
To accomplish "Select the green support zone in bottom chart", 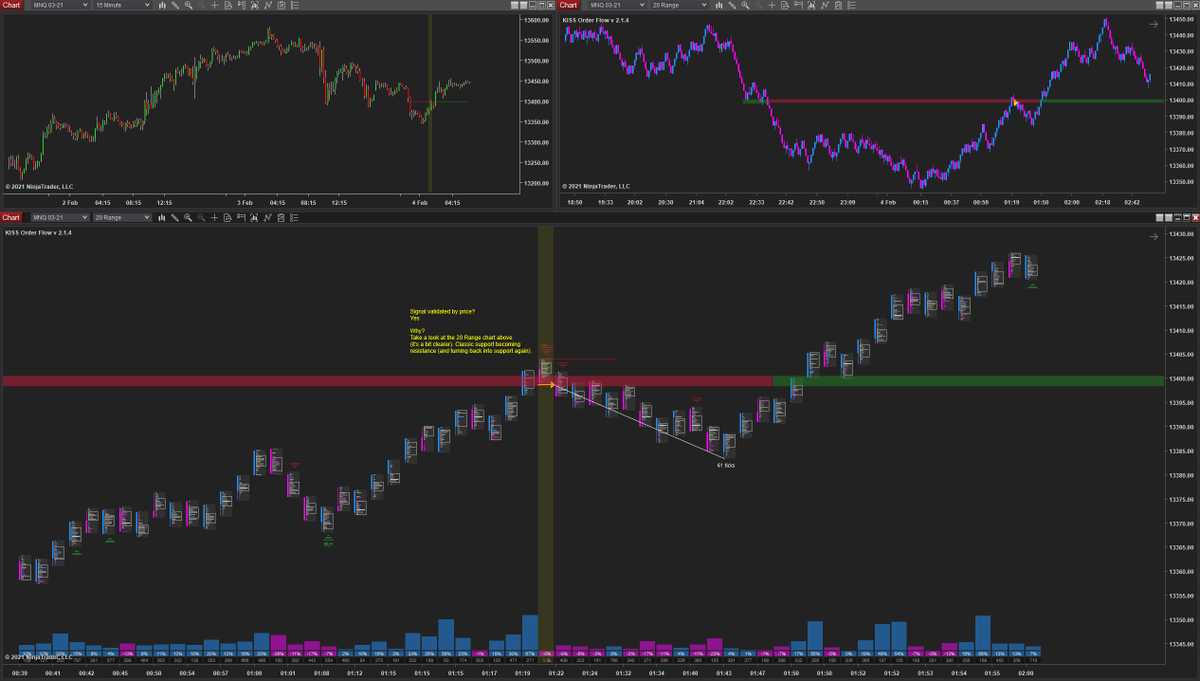I will coord(968,381).
